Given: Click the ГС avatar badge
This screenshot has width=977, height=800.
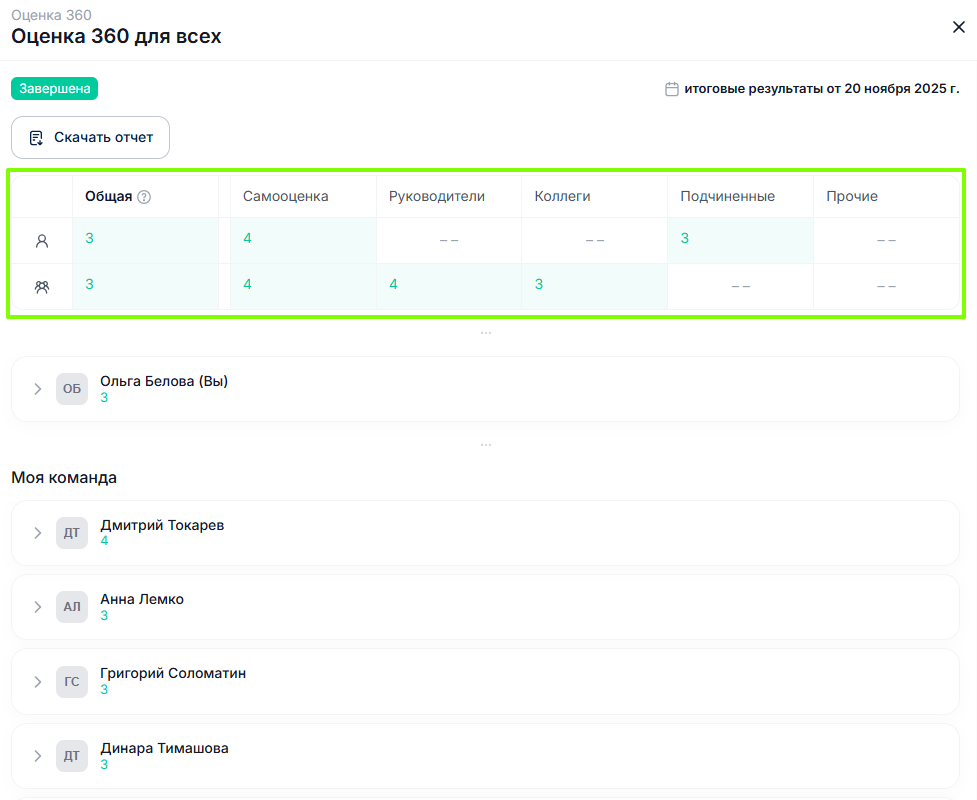Looking at the screenshot, I should coord(72,682).
